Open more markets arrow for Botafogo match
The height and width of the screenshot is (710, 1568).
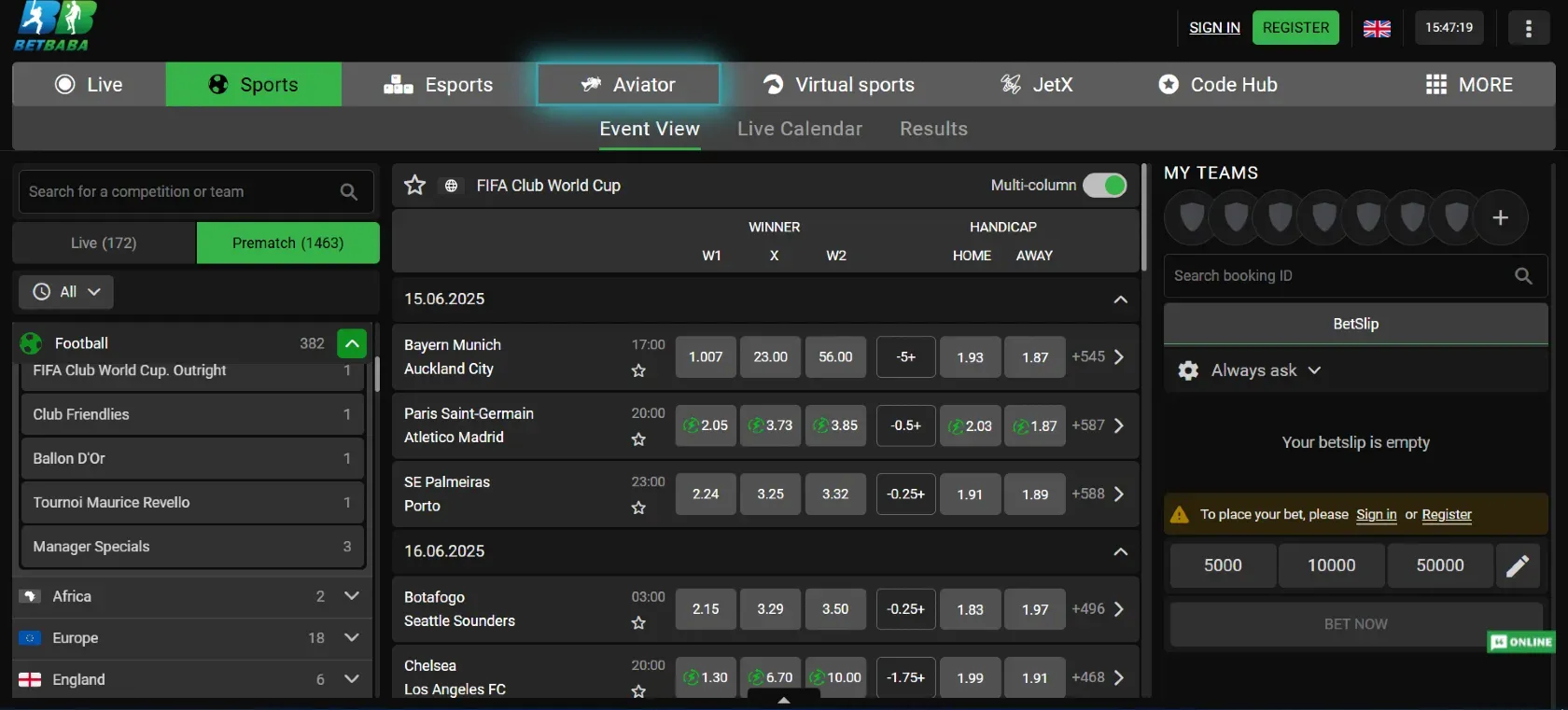(x=1119, y=609)
